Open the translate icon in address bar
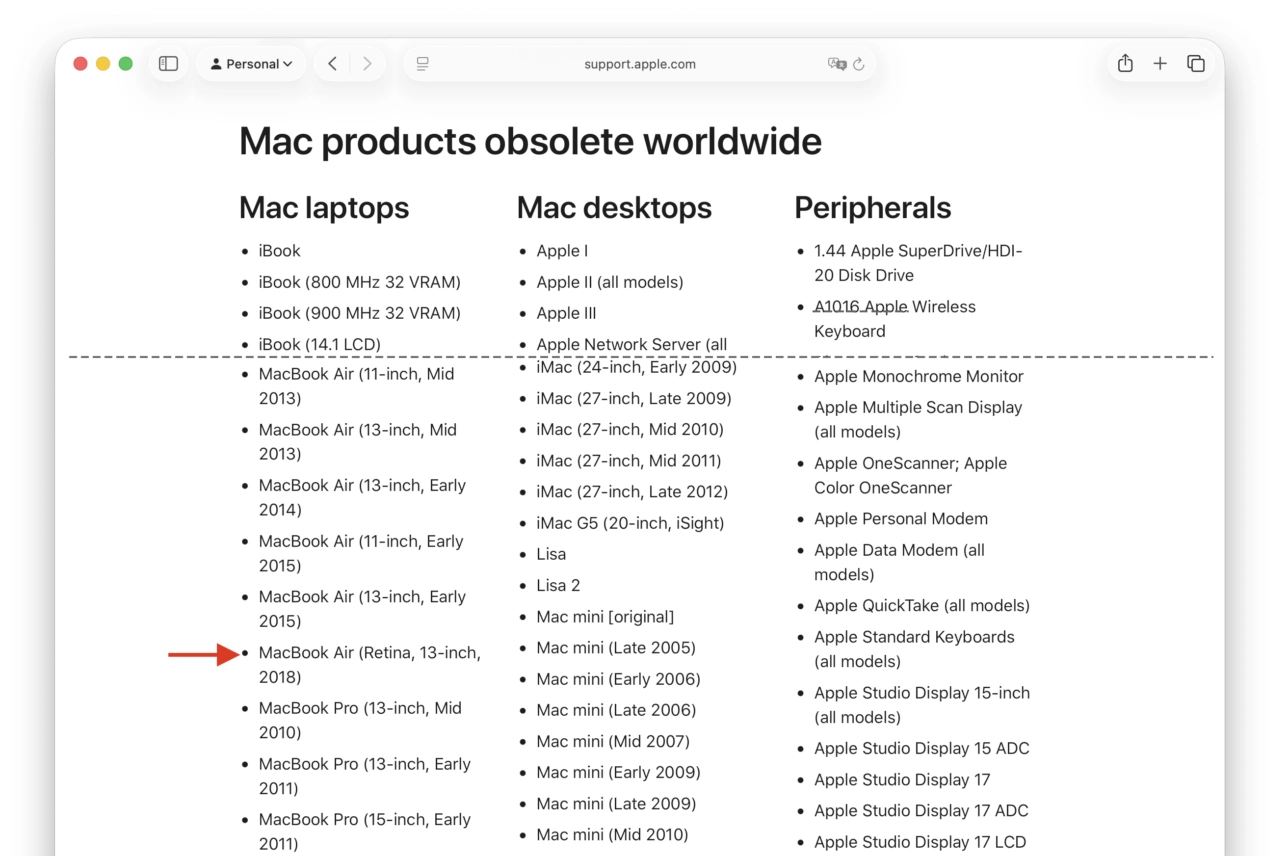The width and height of the screenshot is (1280, 856). [x=836, y=64]
